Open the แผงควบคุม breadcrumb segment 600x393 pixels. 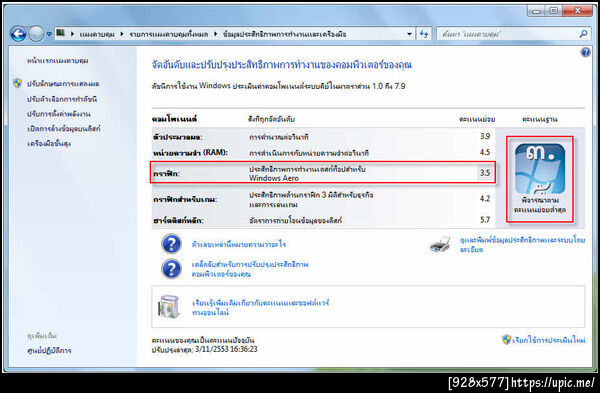pyautogui.click(x=97, y=34)
